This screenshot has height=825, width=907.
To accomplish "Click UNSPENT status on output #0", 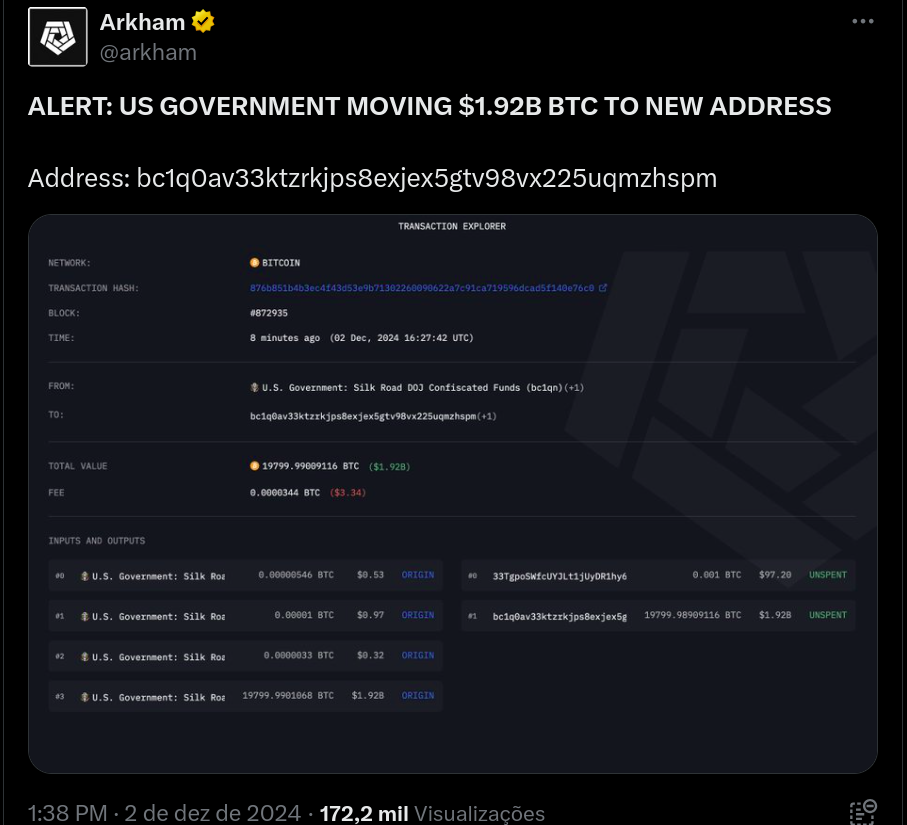I will pyautogui.click(x=828, y=574).
